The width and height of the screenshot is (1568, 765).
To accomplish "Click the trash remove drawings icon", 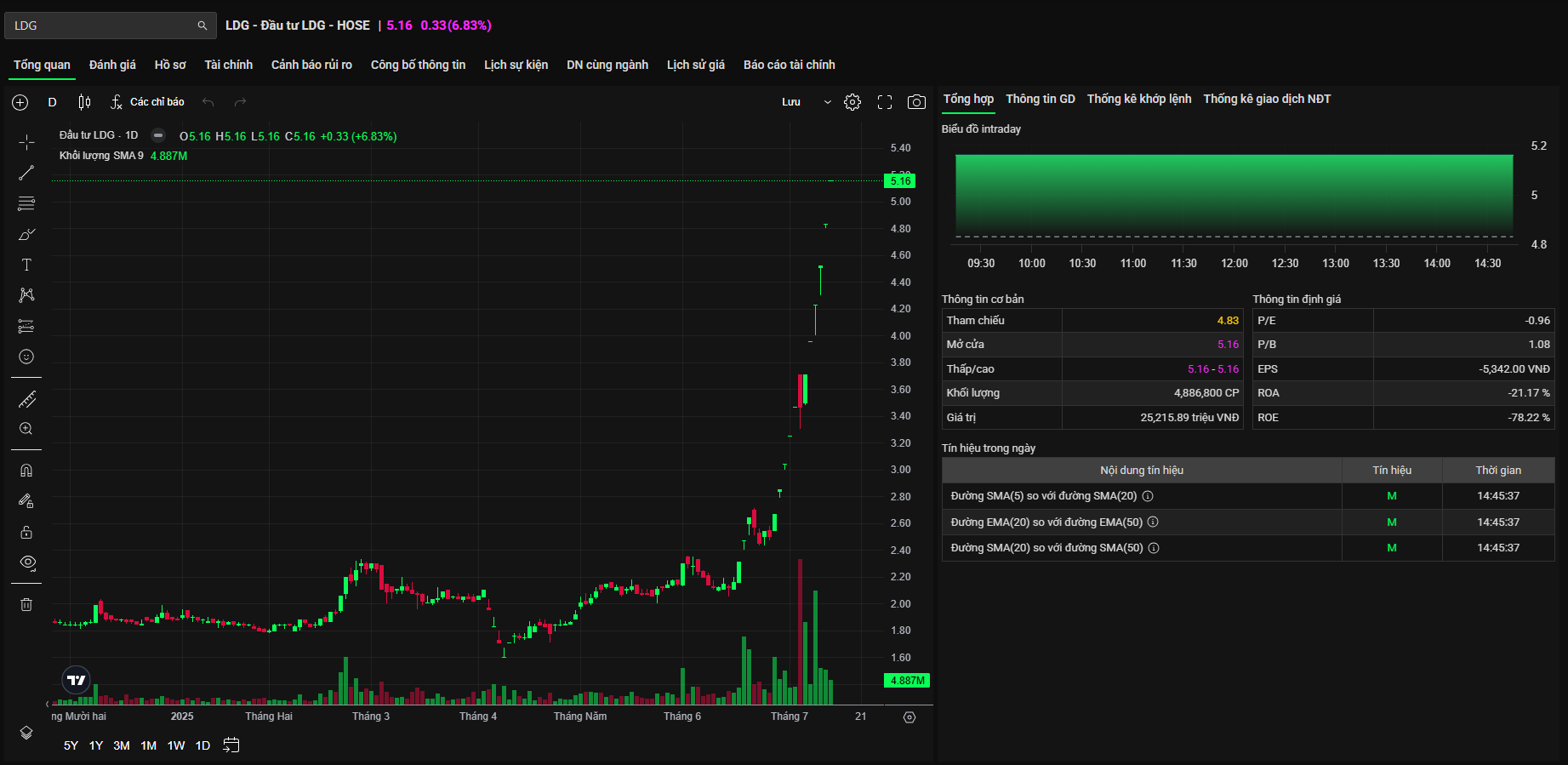I will 26,604.
